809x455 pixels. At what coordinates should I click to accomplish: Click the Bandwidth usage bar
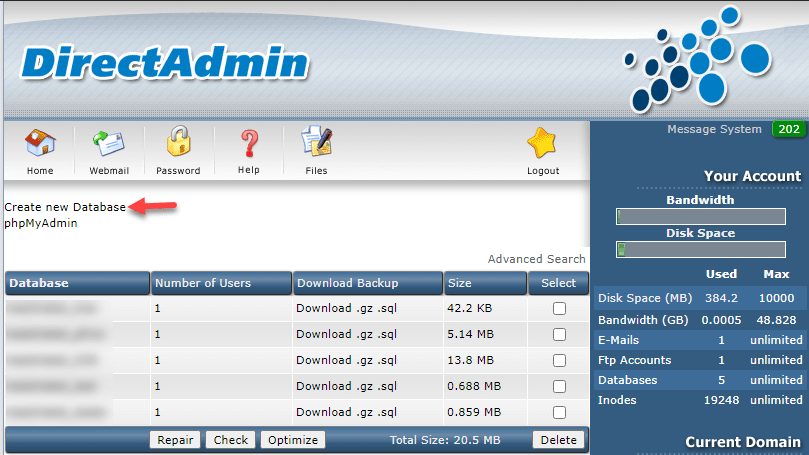[701, 217]
